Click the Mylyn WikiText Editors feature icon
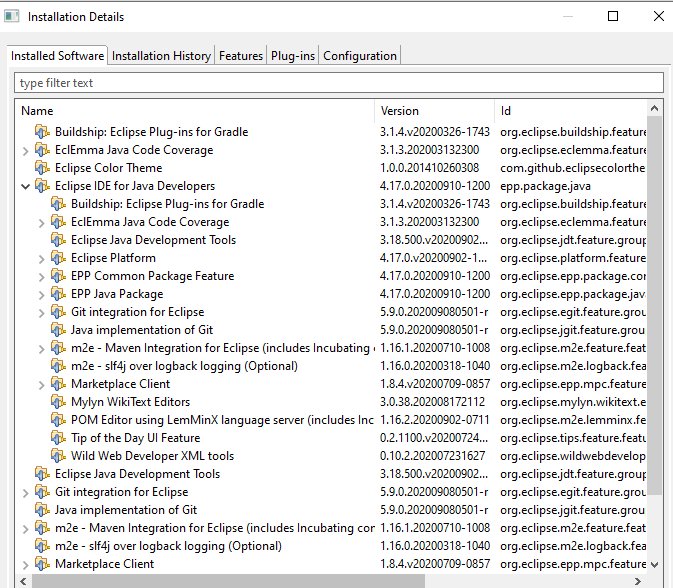673x588 pixels. click(58, 402)
